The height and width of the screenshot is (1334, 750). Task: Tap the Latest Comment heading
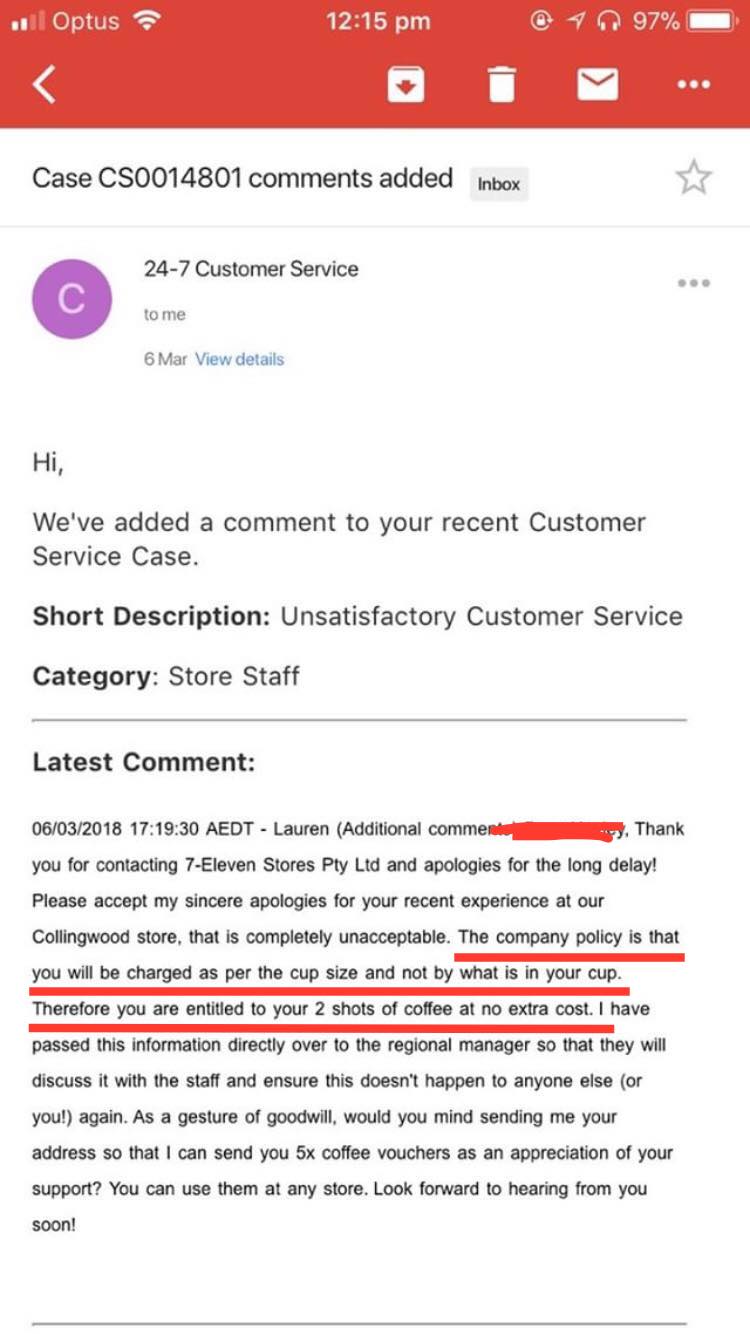tap(144, 762)
